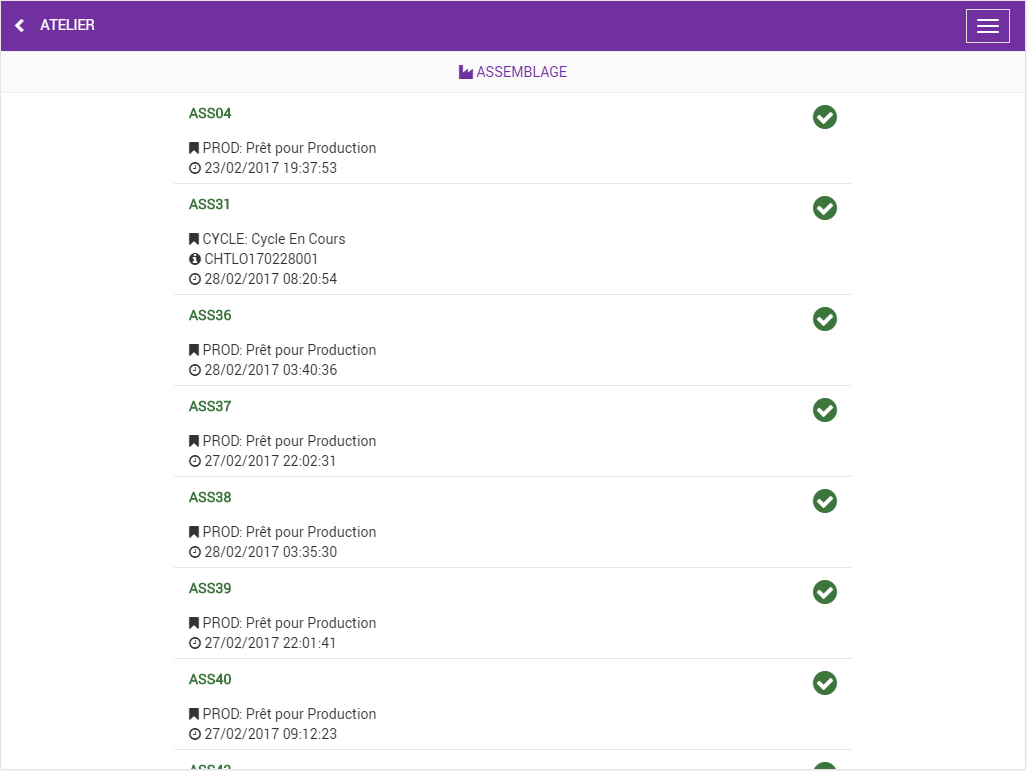Screen dimensions: 1027x771
Task: Click the green check icon for ASS37
Action: point(824,410)
